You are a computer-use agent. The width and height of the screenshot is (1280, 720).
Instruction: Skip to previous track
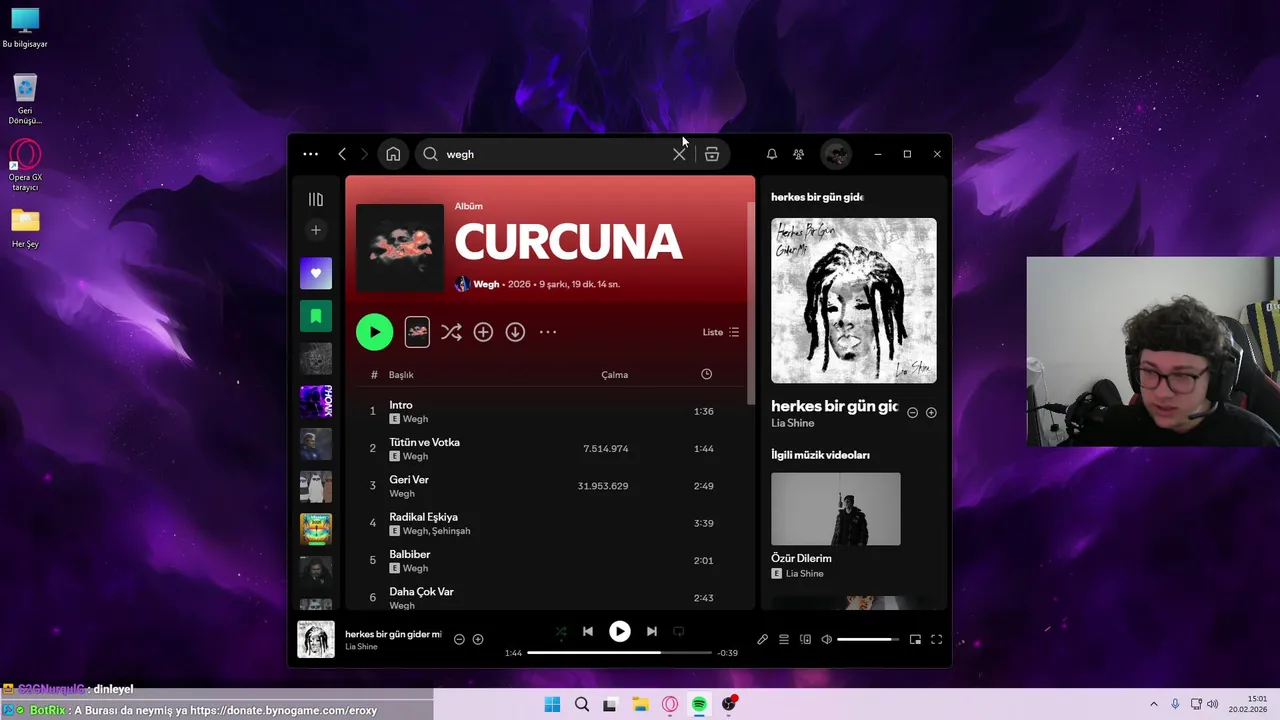click(588, 631)
